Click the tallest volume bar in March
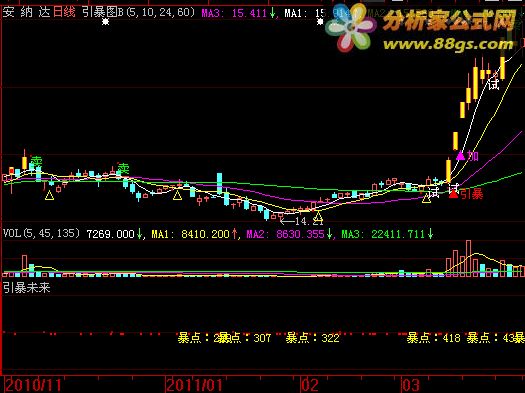525x393 pixels. pyautogui.click(x=468, y=258)
